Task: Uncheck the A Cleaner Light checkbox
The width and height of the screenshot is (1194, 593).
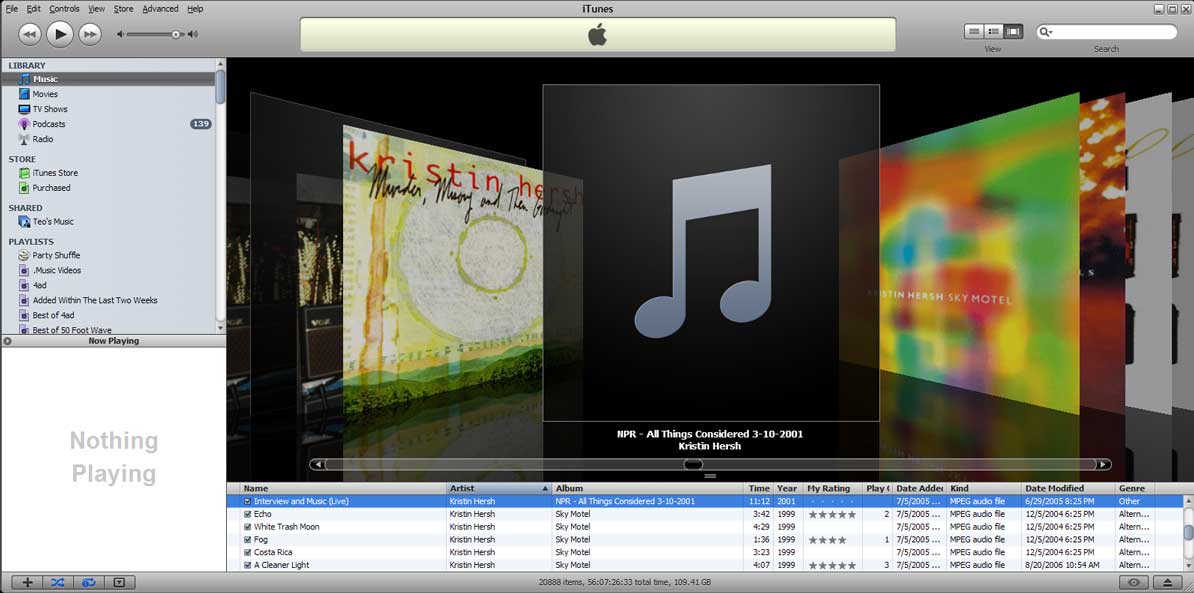Action: pyautogui.click(x=247, y=566)
